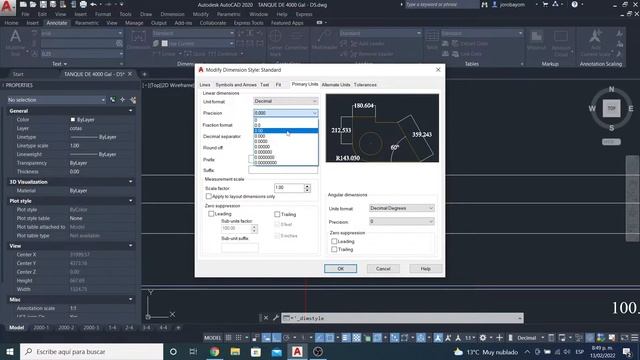The image size is (640, 360).
Task: Choose highlighted 0.00 precision option in list
Action: pyautogui.click(x=286, y=131)
